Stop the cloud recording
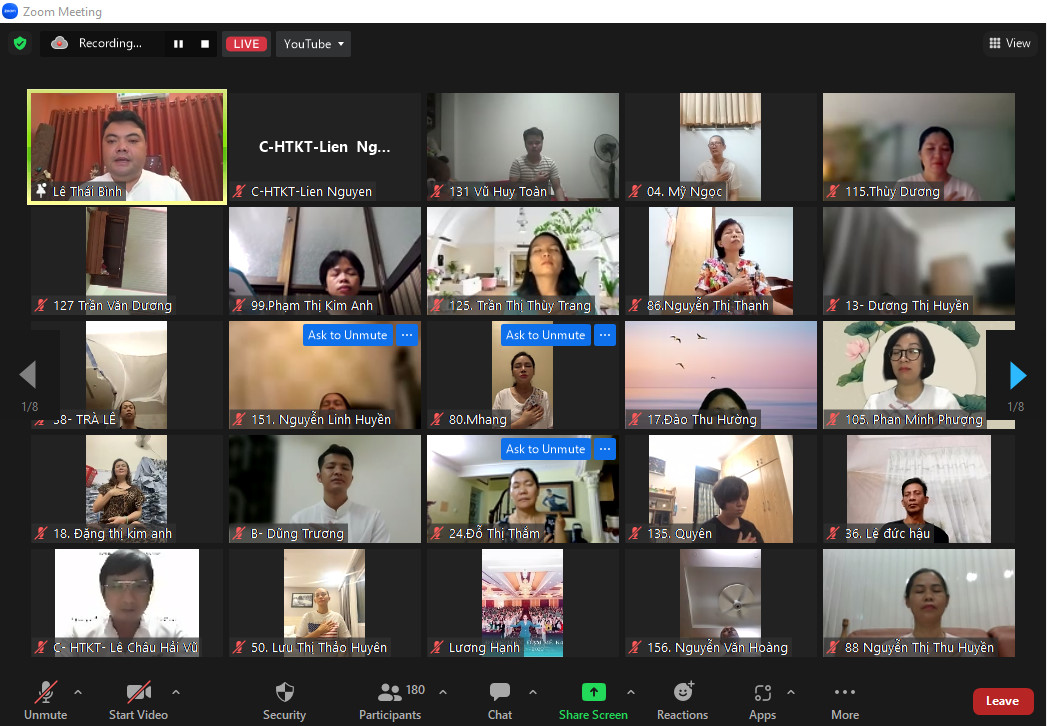 point(205,44)
